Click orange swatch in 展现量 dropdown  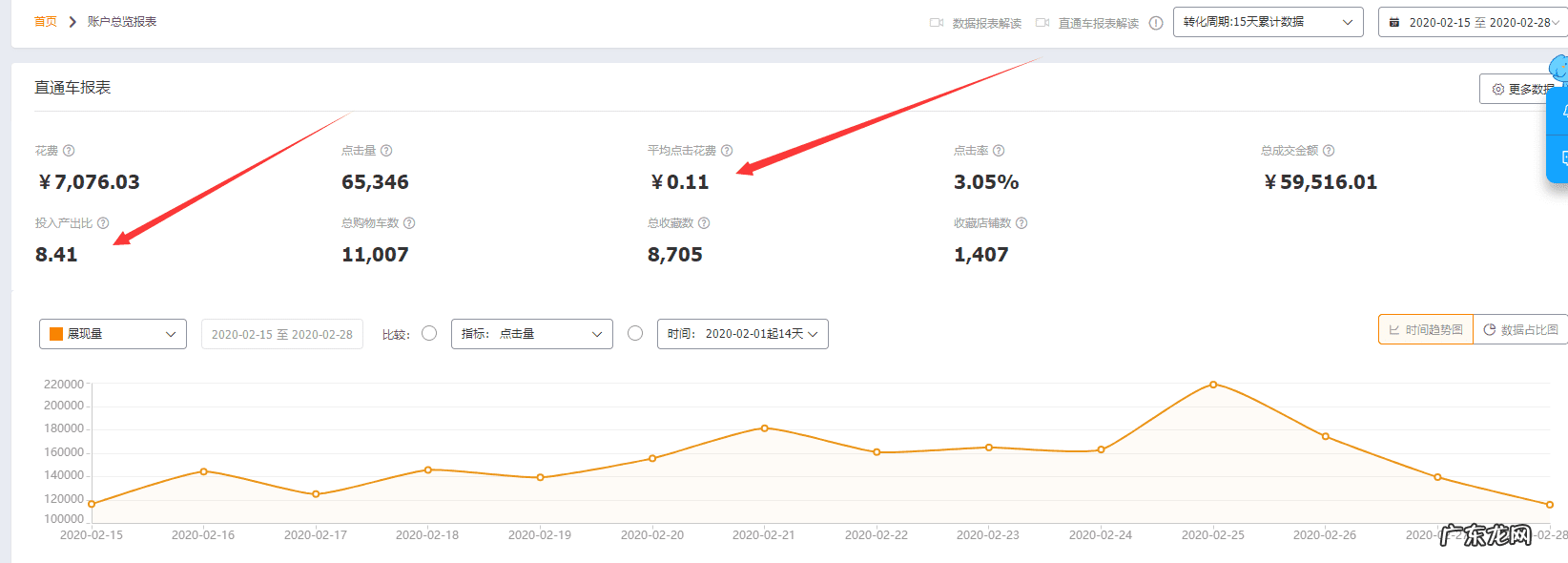[x=56, y=334]
